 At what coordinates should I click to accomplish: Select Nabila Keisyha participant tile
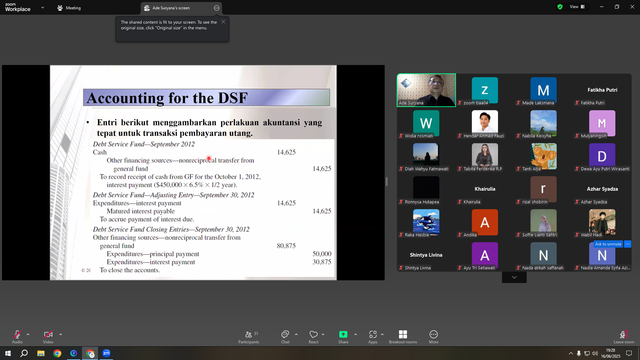pyautogui.click(x=543, y=123)
